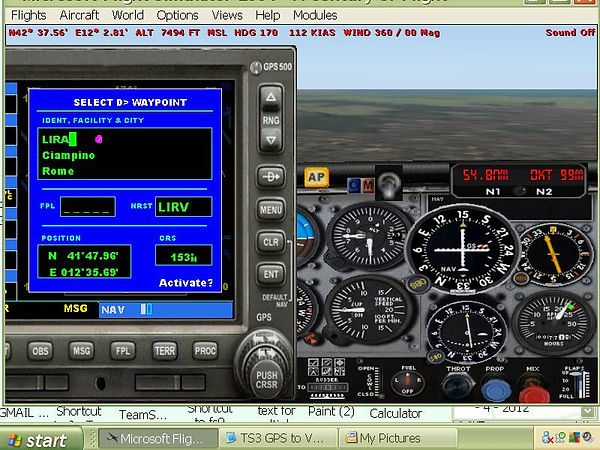Turn the yellow OBS knob on NAV indicator
The image size is (600, 450).
(417, 284)
